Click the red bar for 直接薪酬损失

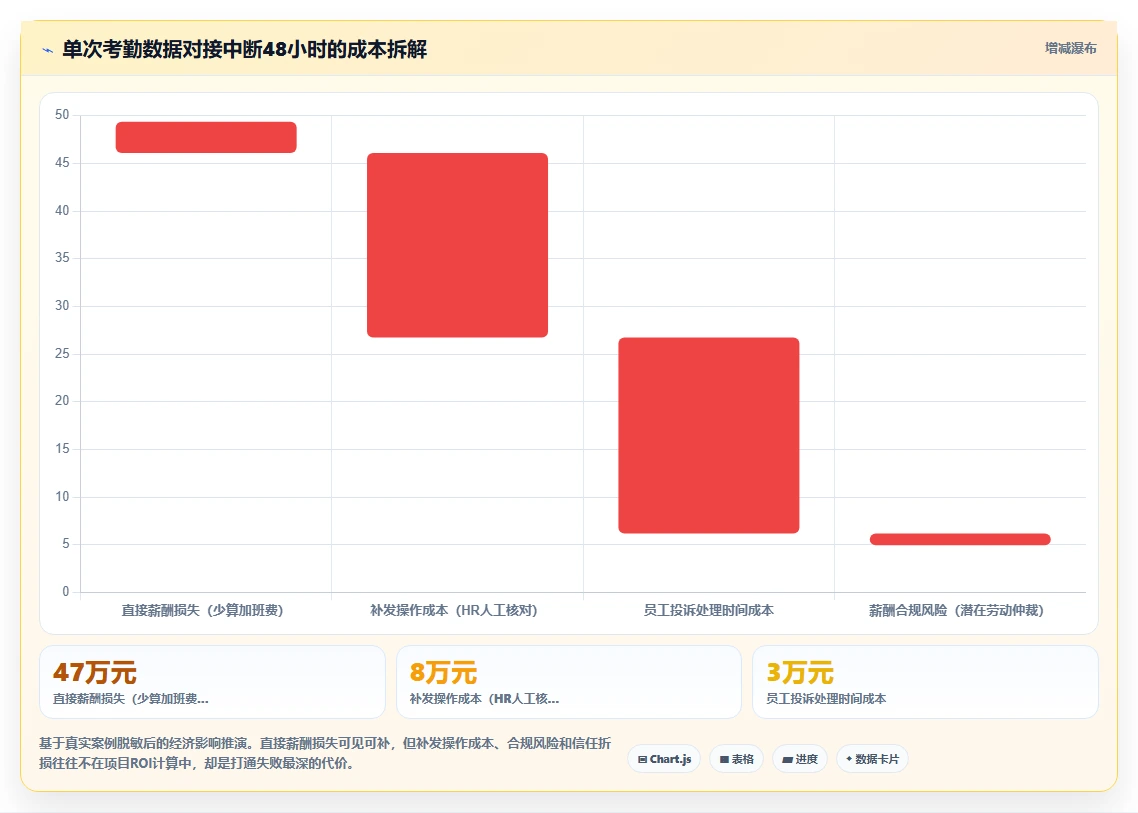[x=206, y=137]
